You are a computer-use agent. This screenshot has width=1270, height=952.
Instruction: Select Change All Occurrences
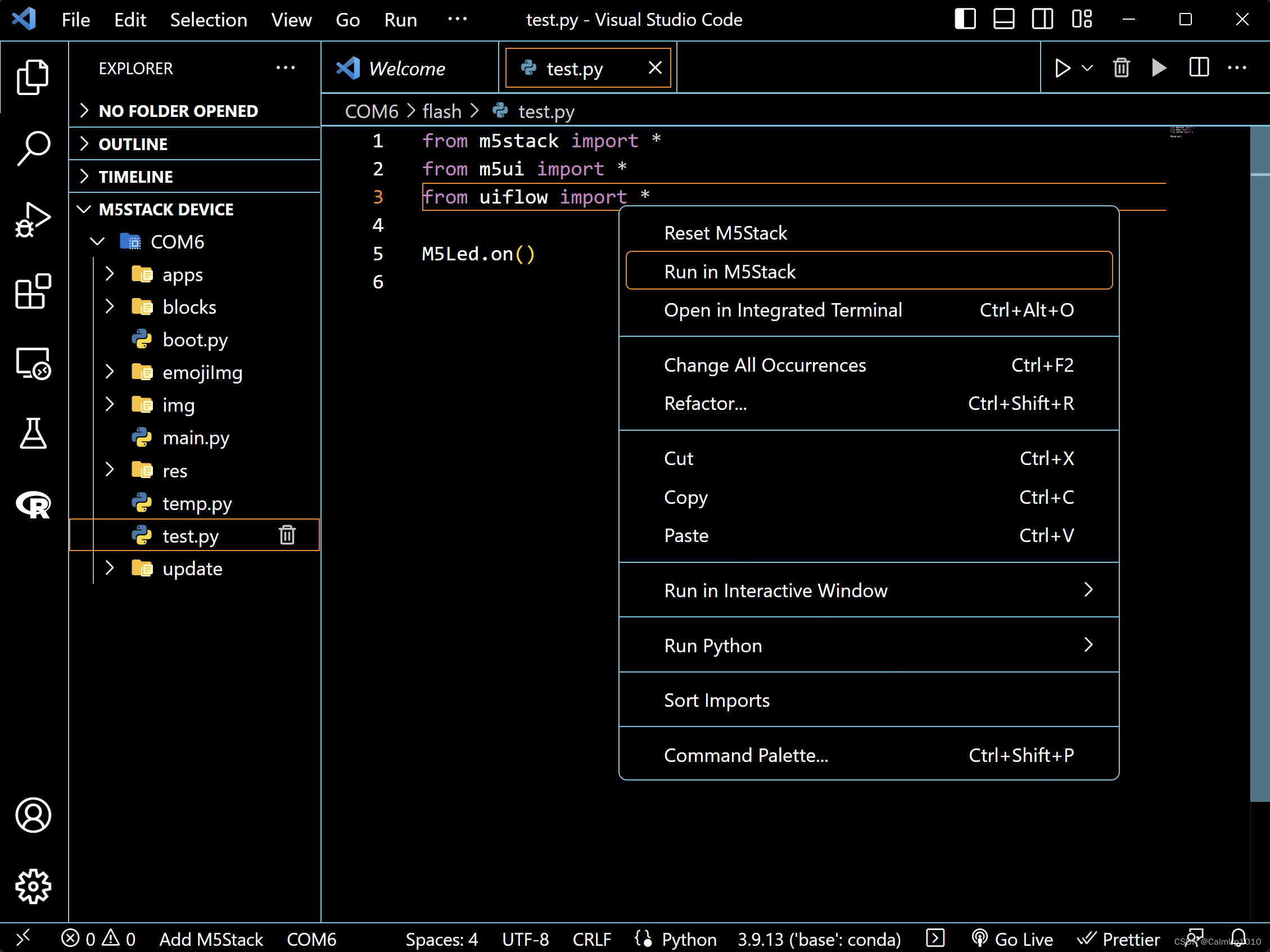pos(869,365)
